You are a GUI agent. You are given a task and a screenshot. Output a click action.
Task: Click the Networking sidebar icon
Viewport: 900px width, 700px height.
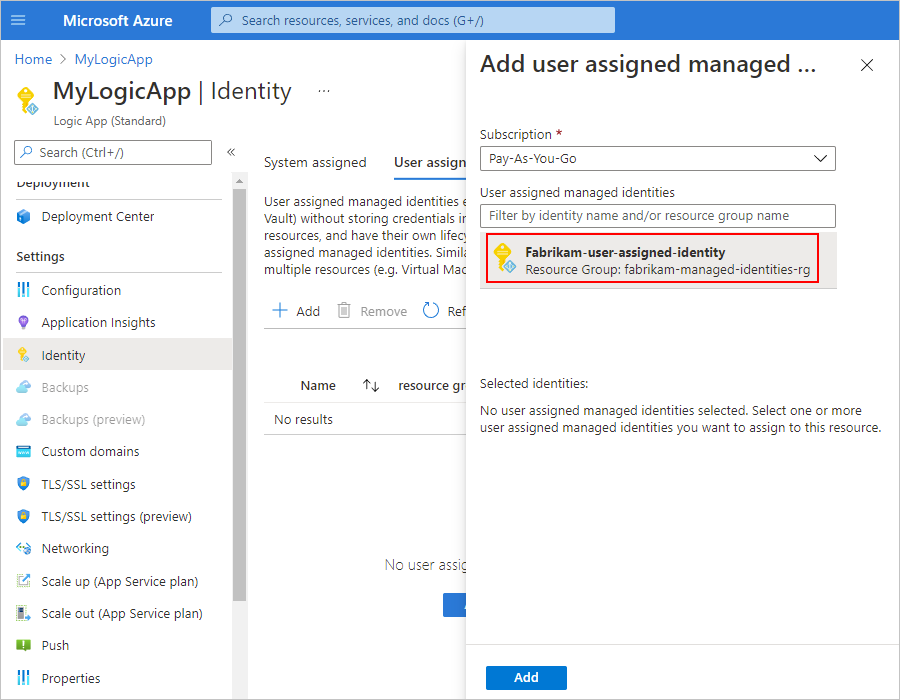tap(24, 548)
